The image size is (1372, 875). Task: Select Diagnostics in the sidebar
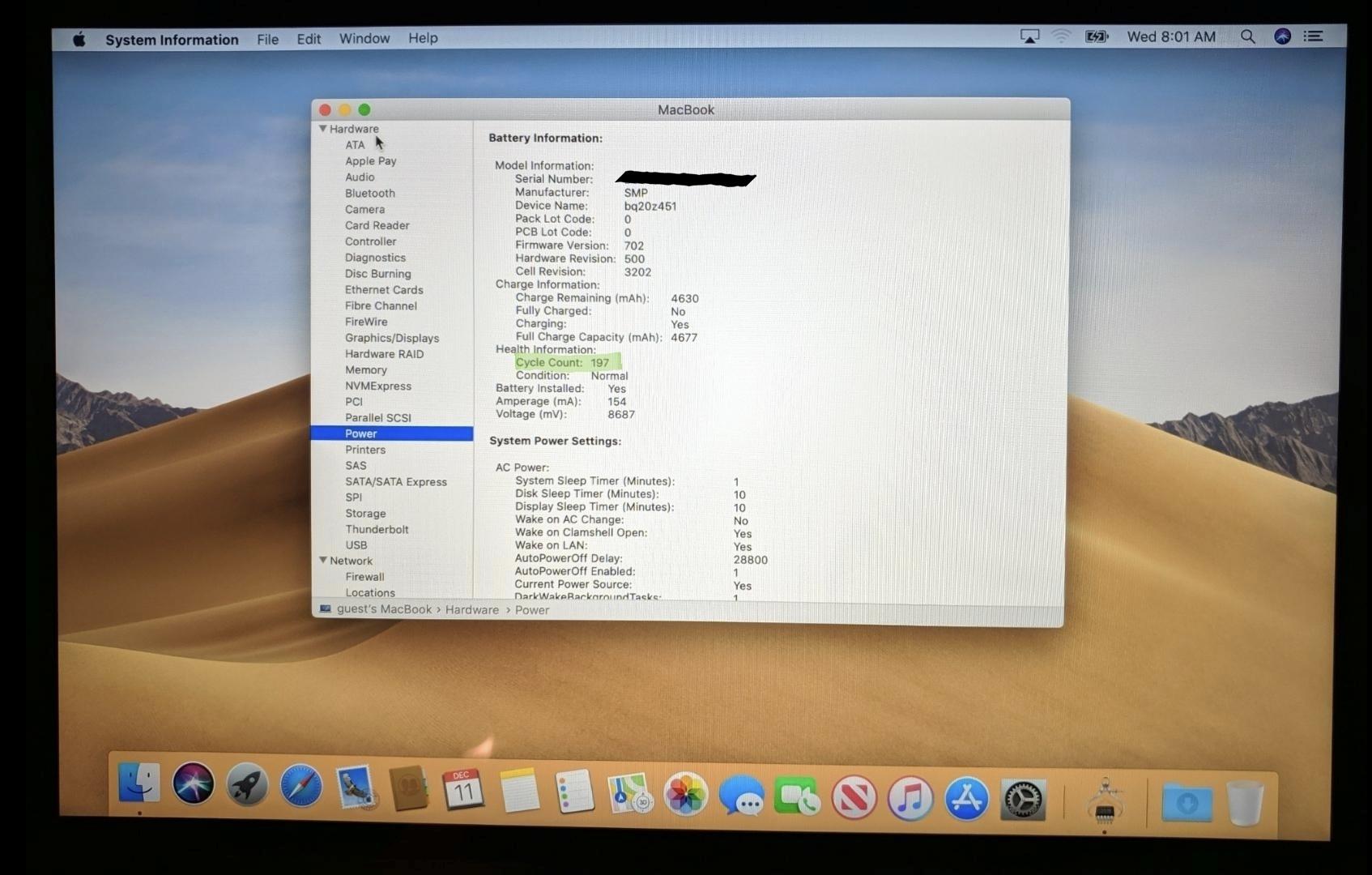pos(376,258)
